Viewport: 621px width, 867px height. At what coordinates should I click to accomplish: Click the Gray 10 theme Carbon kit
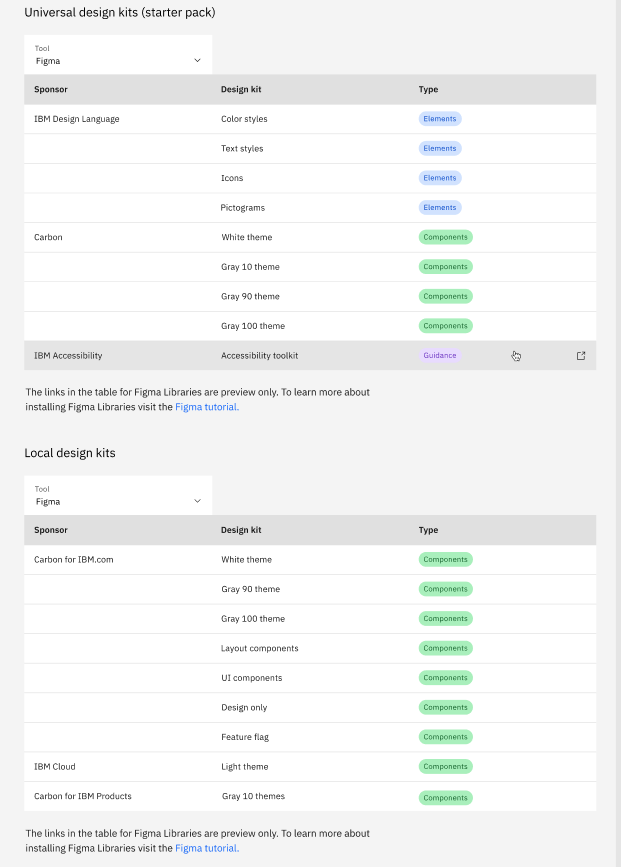[x=250, y=267]
